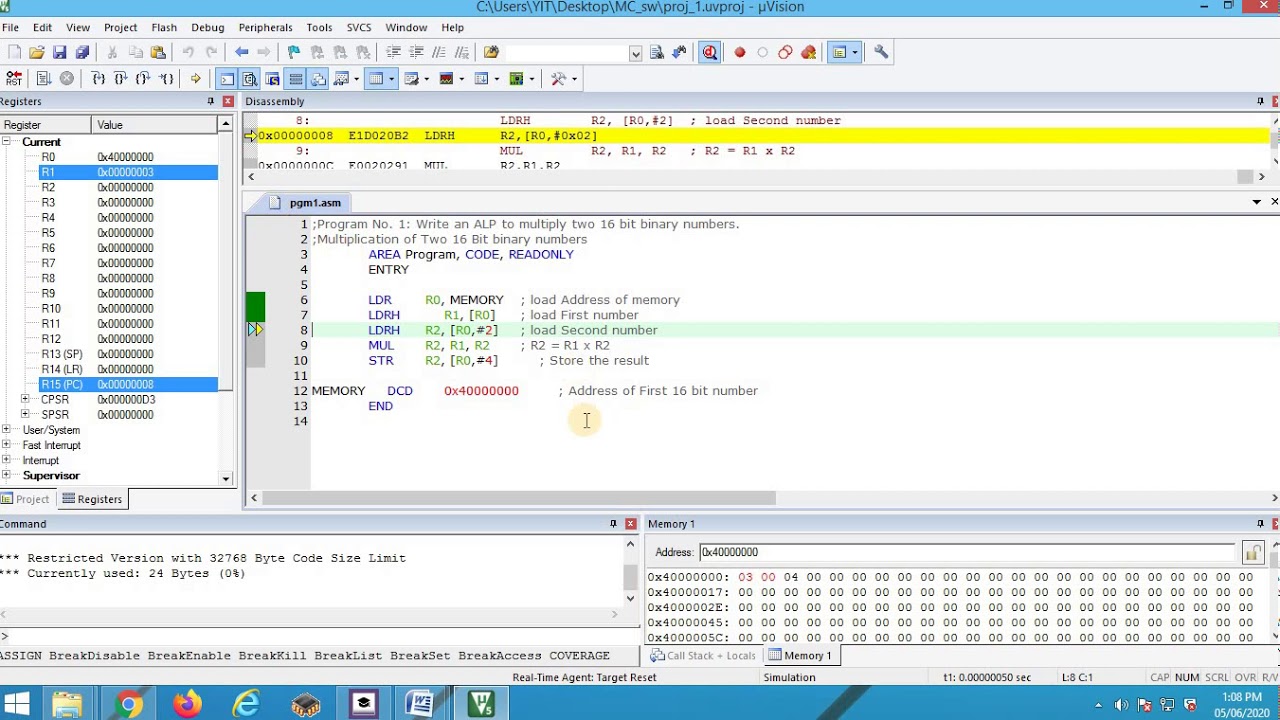Image resolution: width=1280 pixels, height=720 pixels.
Task: Click the Memory Address input field
Action: (966, 552)
